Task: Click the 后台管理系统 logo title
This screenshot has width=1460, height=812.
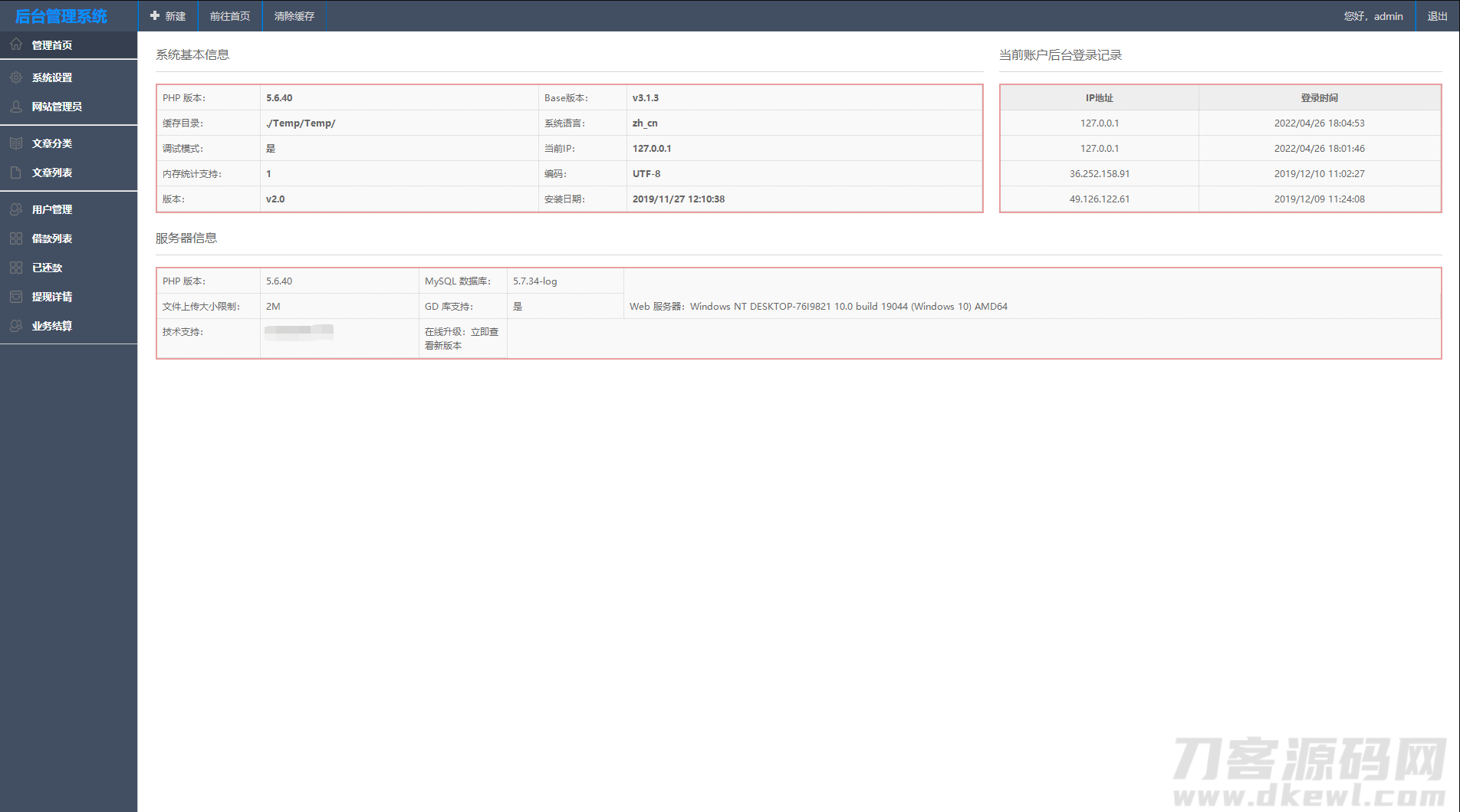Action: pos(61,16)
